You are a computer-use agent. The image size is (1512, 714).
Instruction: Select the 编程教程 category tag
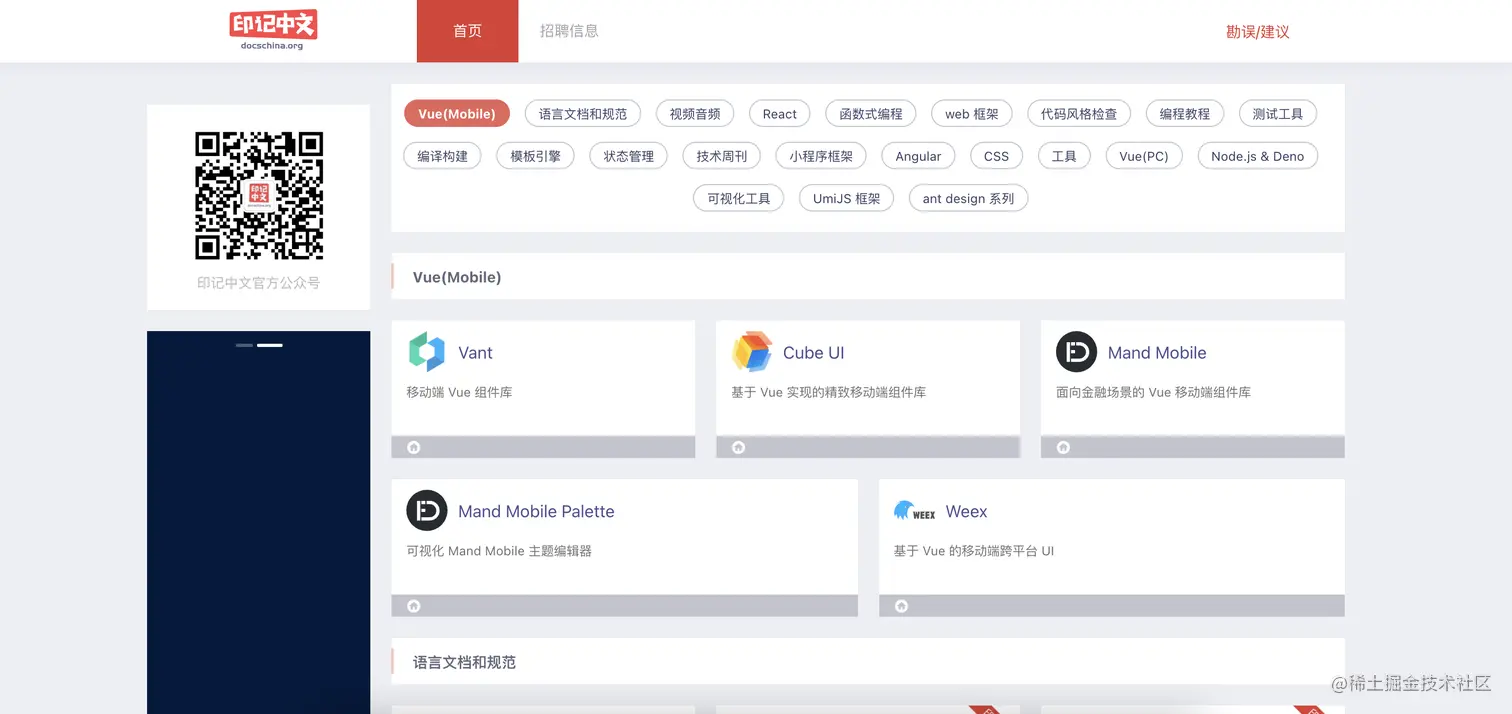(x=1185, y=114)
